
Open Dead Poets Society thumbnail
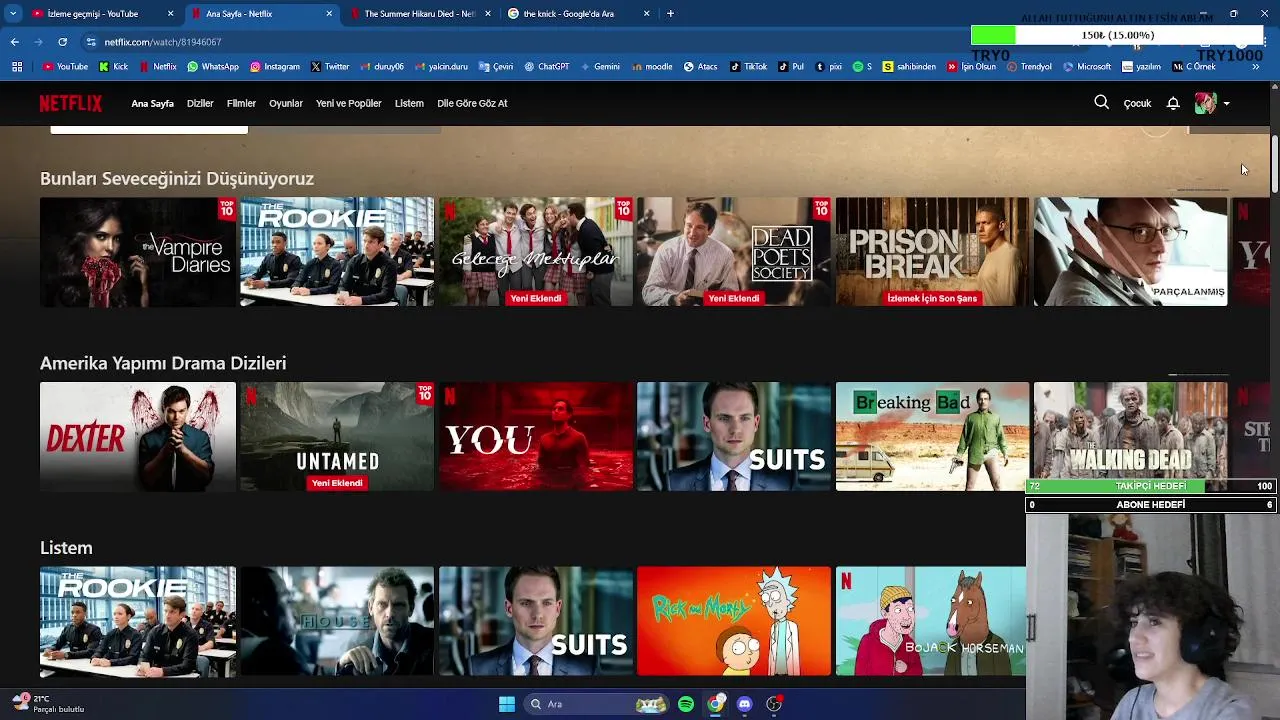tap(734, 251)
